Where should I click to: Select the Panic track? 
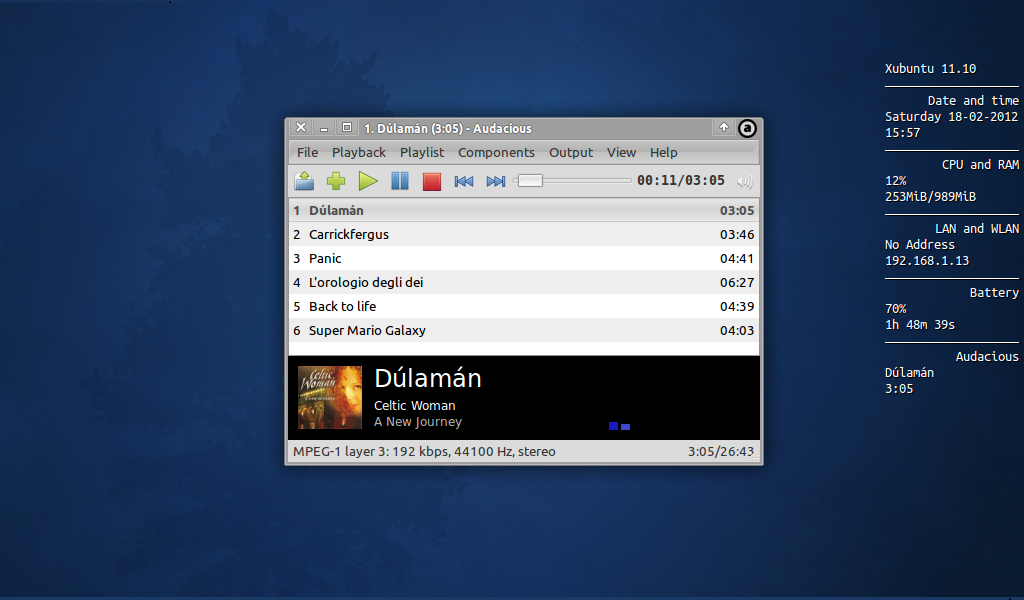(524, 259)
